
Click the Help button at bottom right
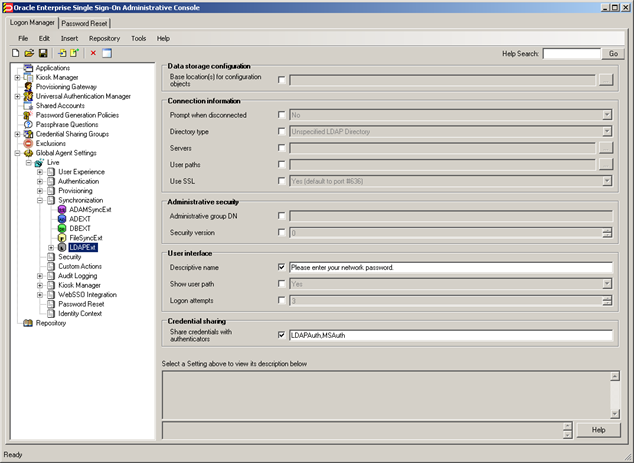598,430
